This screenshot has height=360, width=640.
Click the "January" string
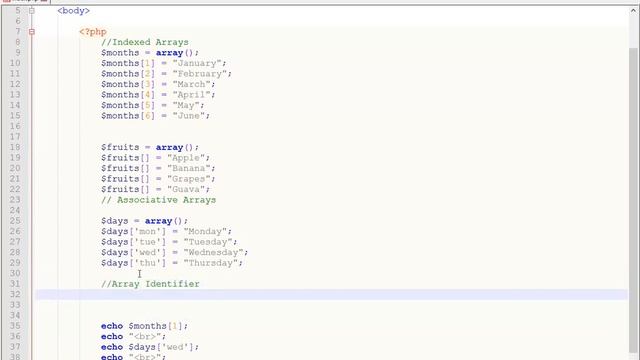197,63
